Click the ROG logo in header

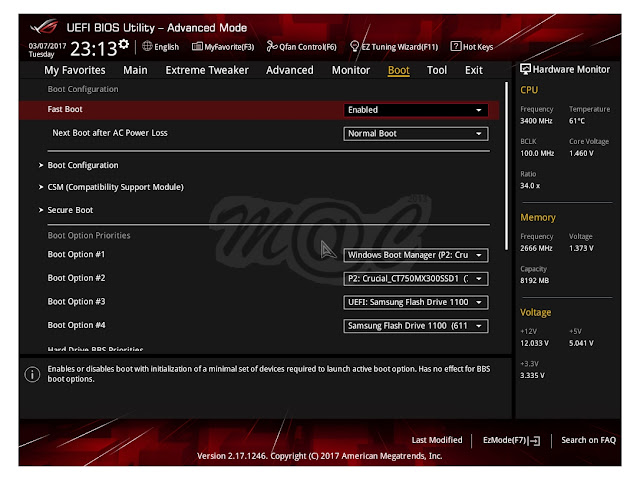click(44, 27)
